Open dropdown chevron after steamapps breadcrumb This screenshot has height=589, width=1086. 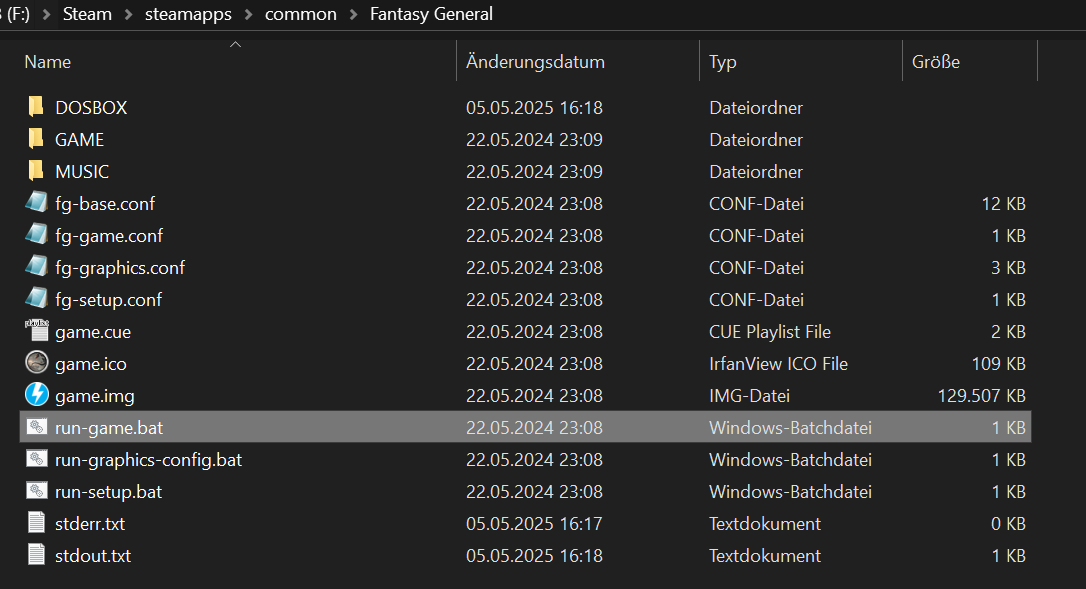tap(248, 15)
